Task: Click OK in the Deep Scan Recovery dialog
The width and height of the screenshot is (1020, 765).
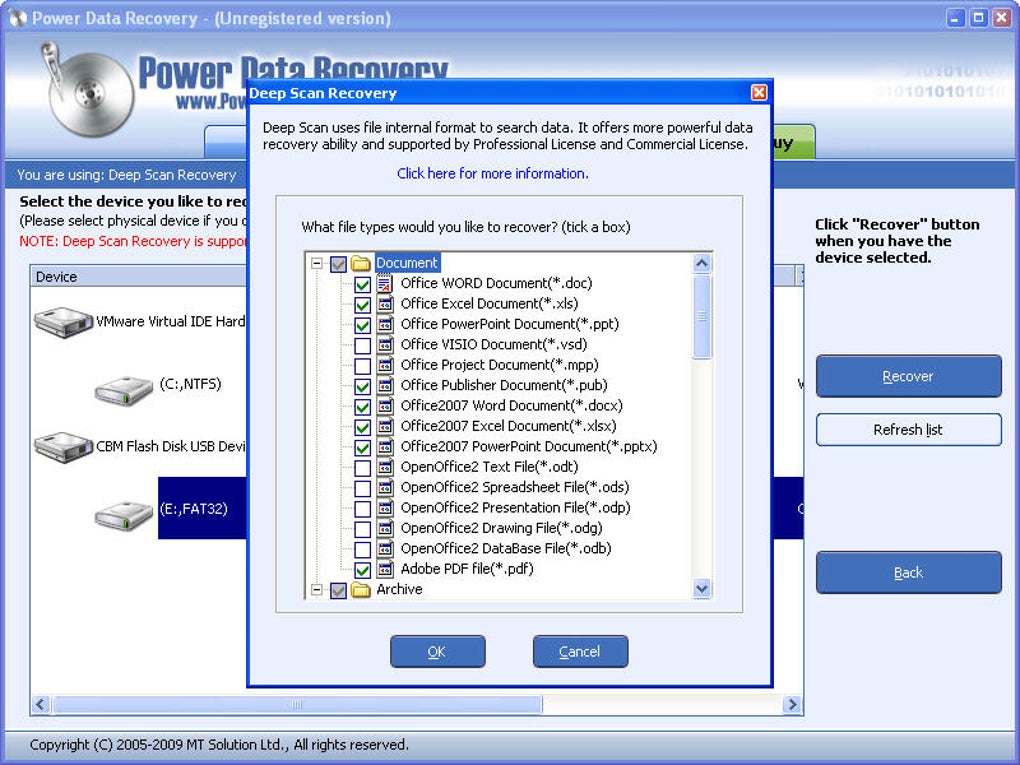Action: [x=438, y=652]
